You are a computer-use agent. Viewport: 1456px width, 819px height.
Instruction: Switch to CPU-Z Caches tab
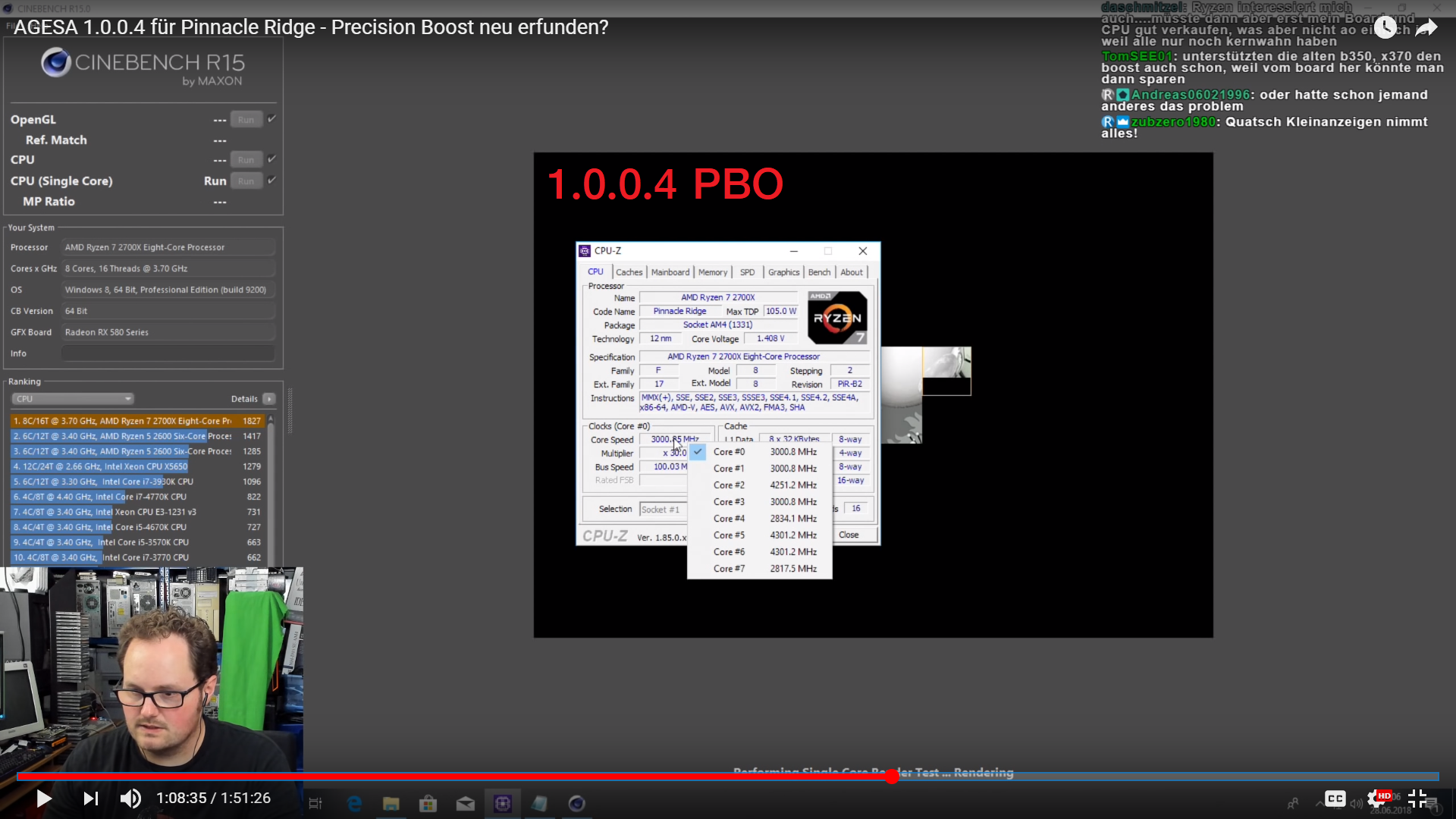pos(629,272)
